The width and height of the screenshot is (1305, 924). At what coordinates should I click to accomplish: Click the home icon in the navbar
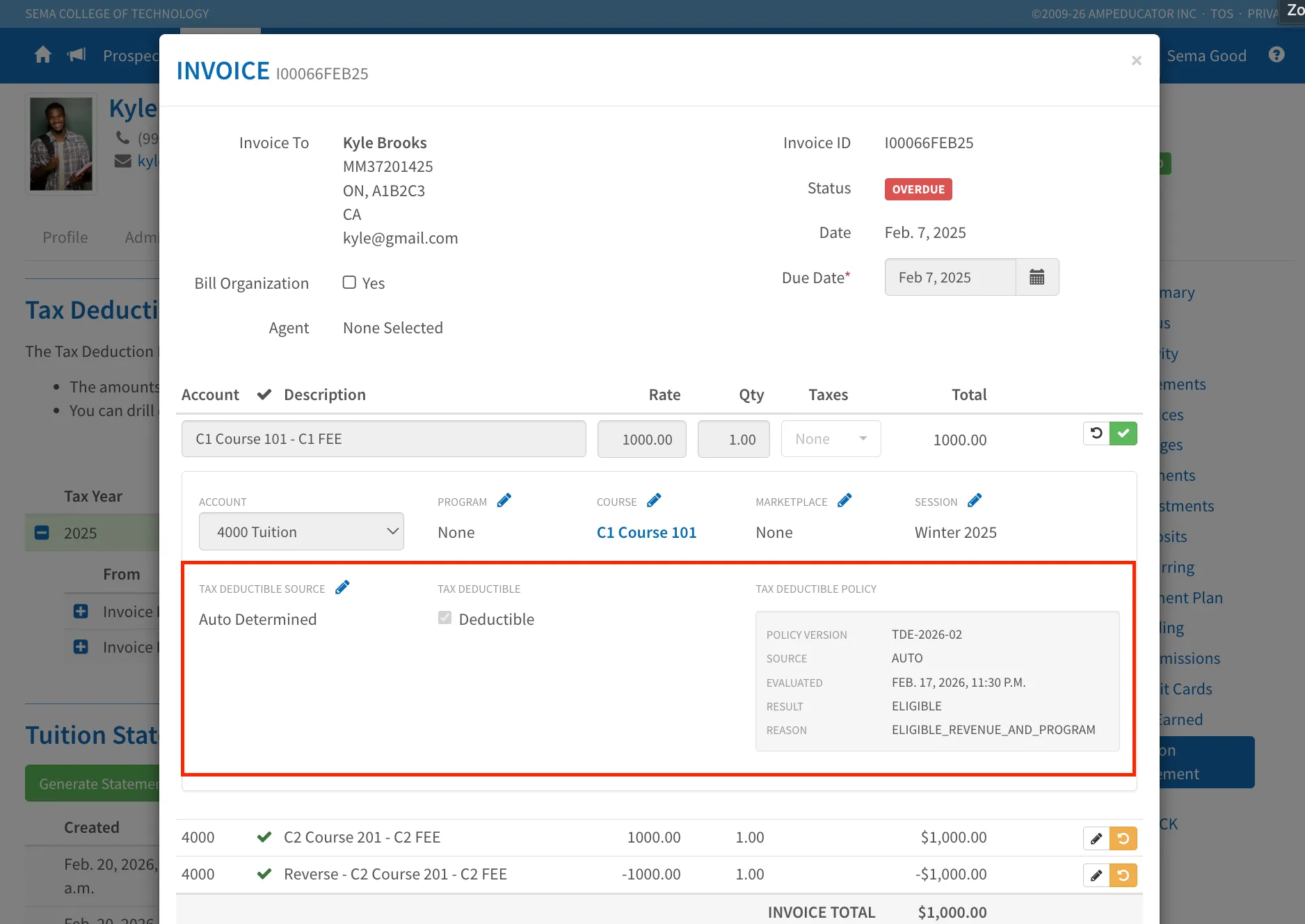click(x=43, y=55)
